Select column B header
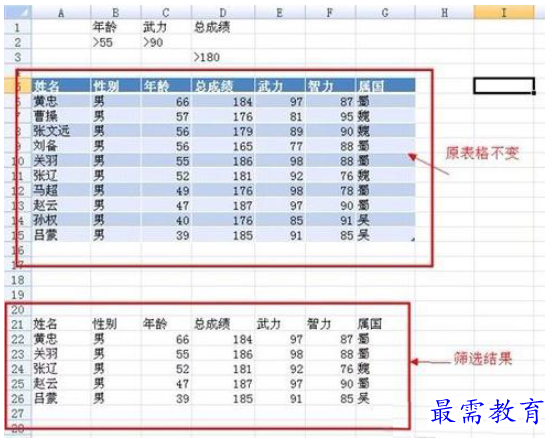 [115, 13]
